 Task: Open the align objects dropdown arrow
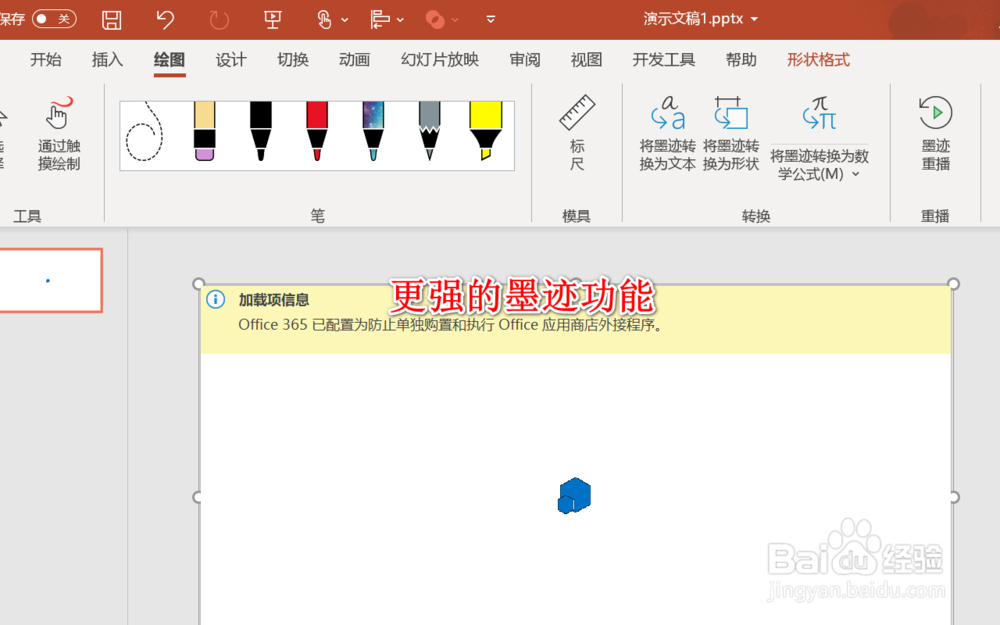[401, 20]
